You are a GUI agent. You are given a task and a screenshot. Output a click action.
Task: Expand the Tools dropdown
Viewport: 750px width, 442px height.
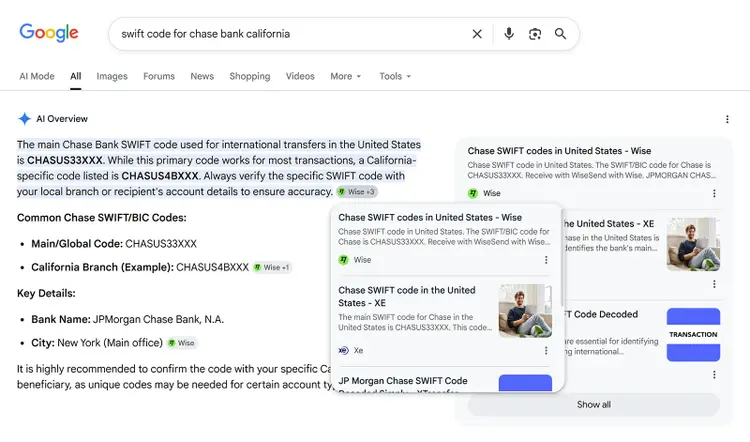(395, 76)
